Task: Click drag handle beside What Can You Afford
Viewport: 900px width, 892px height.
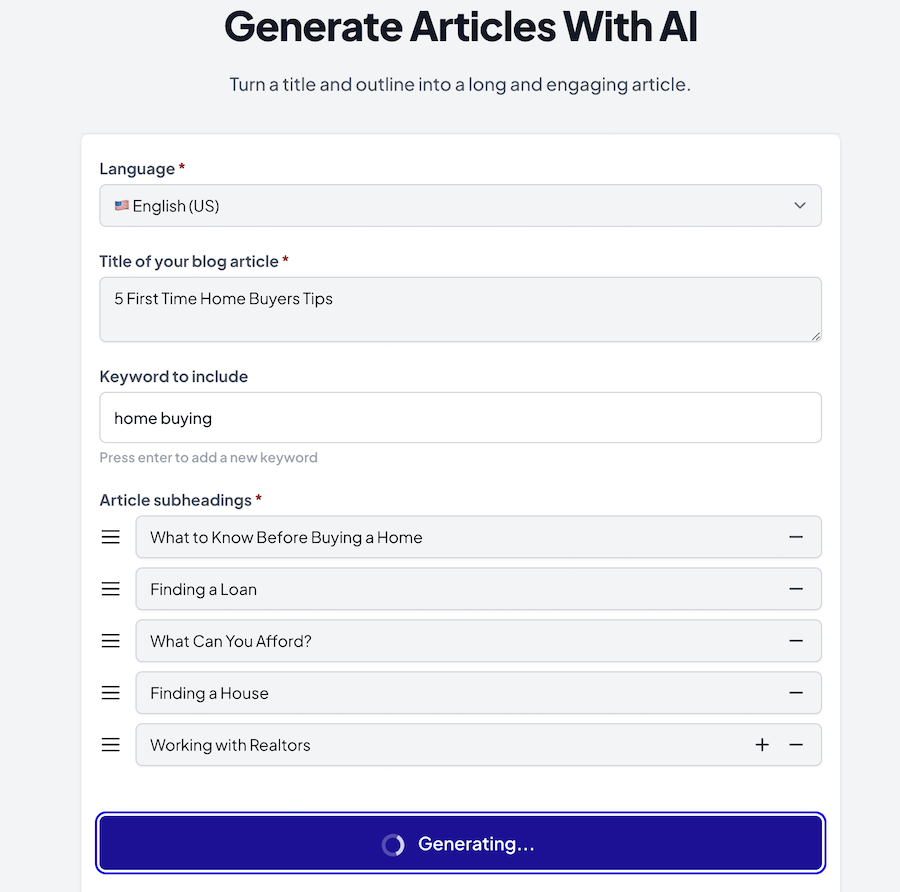Action: [111, 641]
